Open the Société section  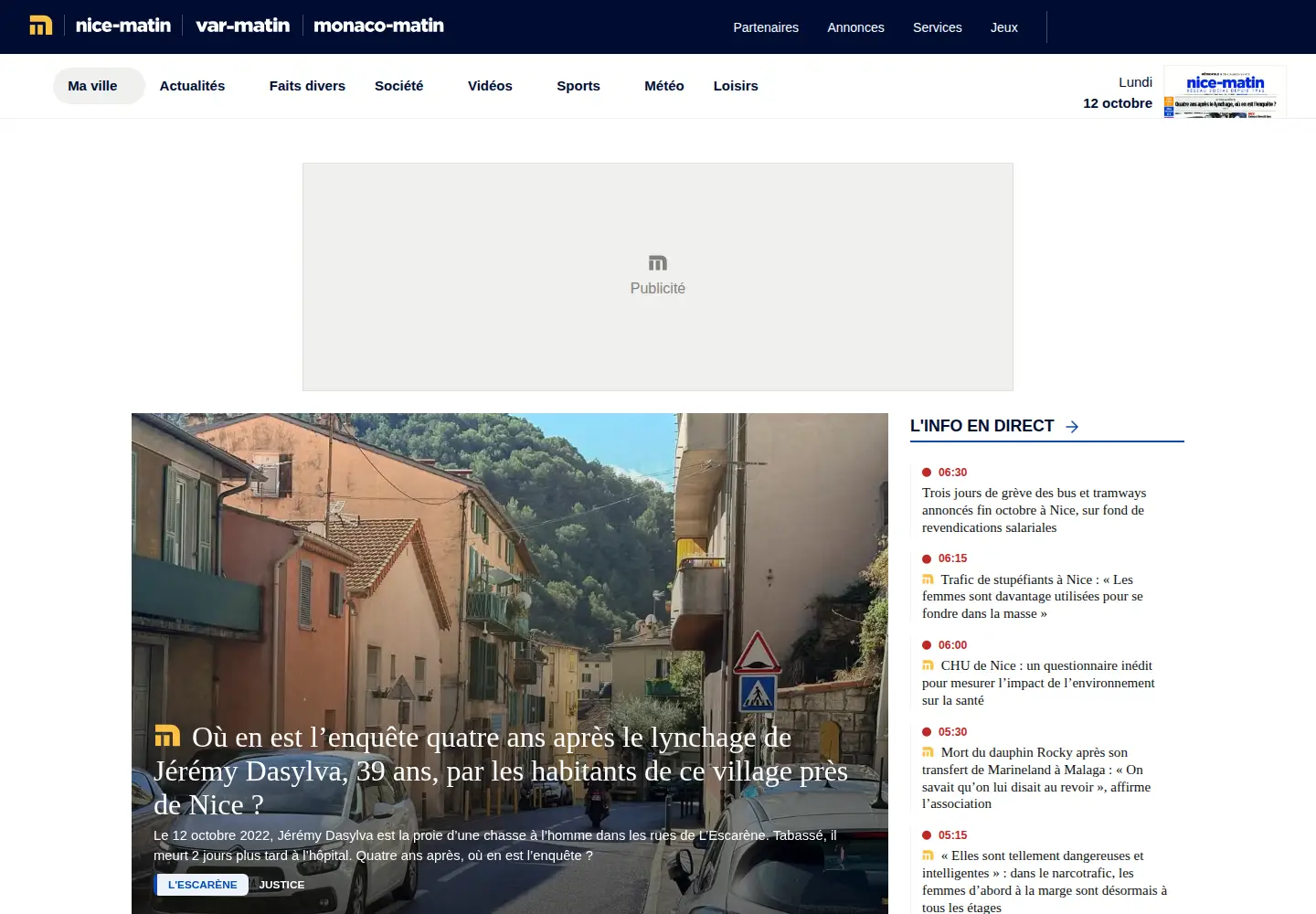399,86
